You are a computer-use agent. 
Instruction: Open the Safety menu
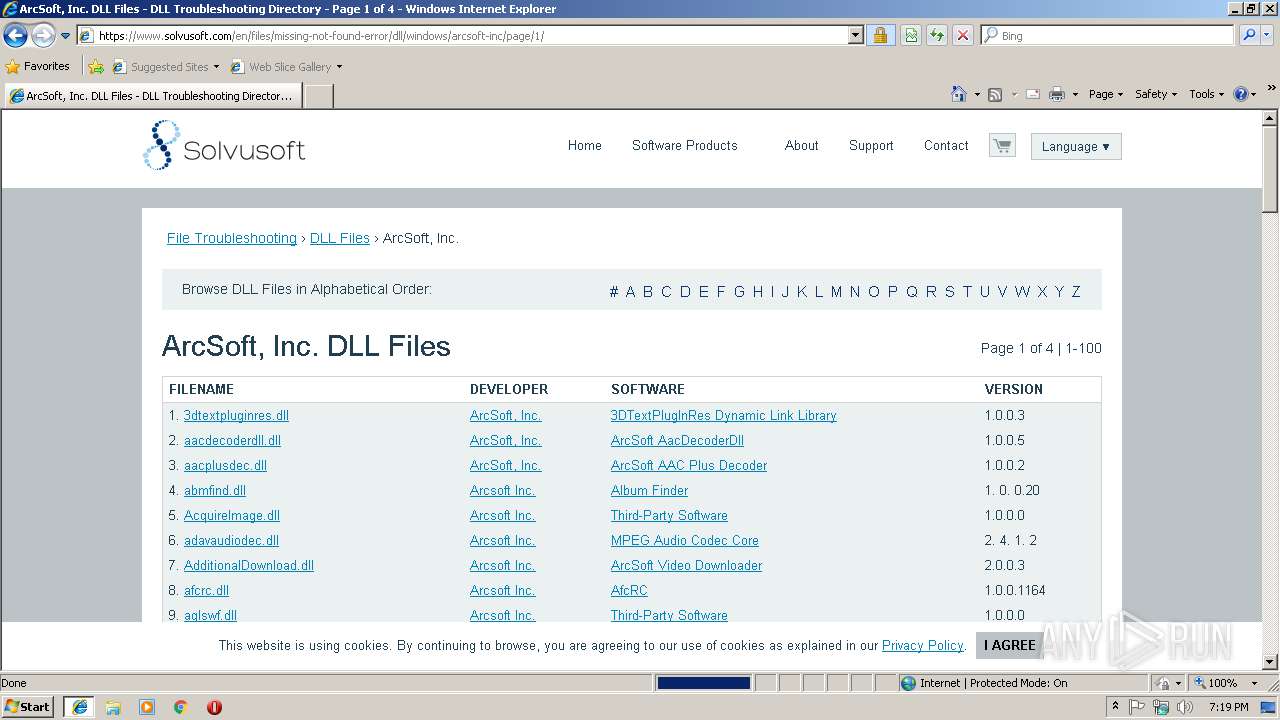click(x=1156, y=94)
